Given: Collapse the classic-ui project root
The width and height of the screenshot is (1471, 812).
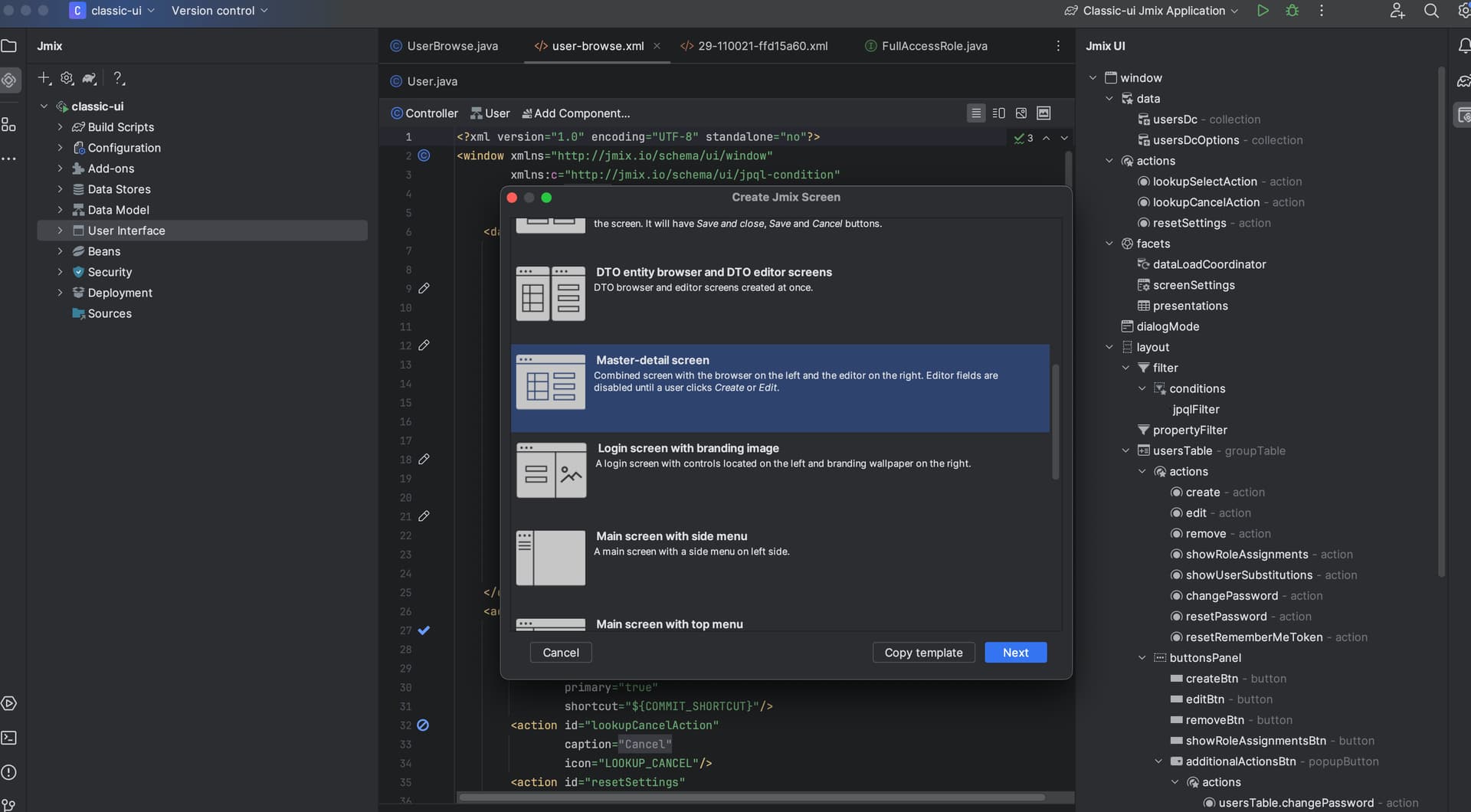Looking at the screenshot, I should 44,106.
